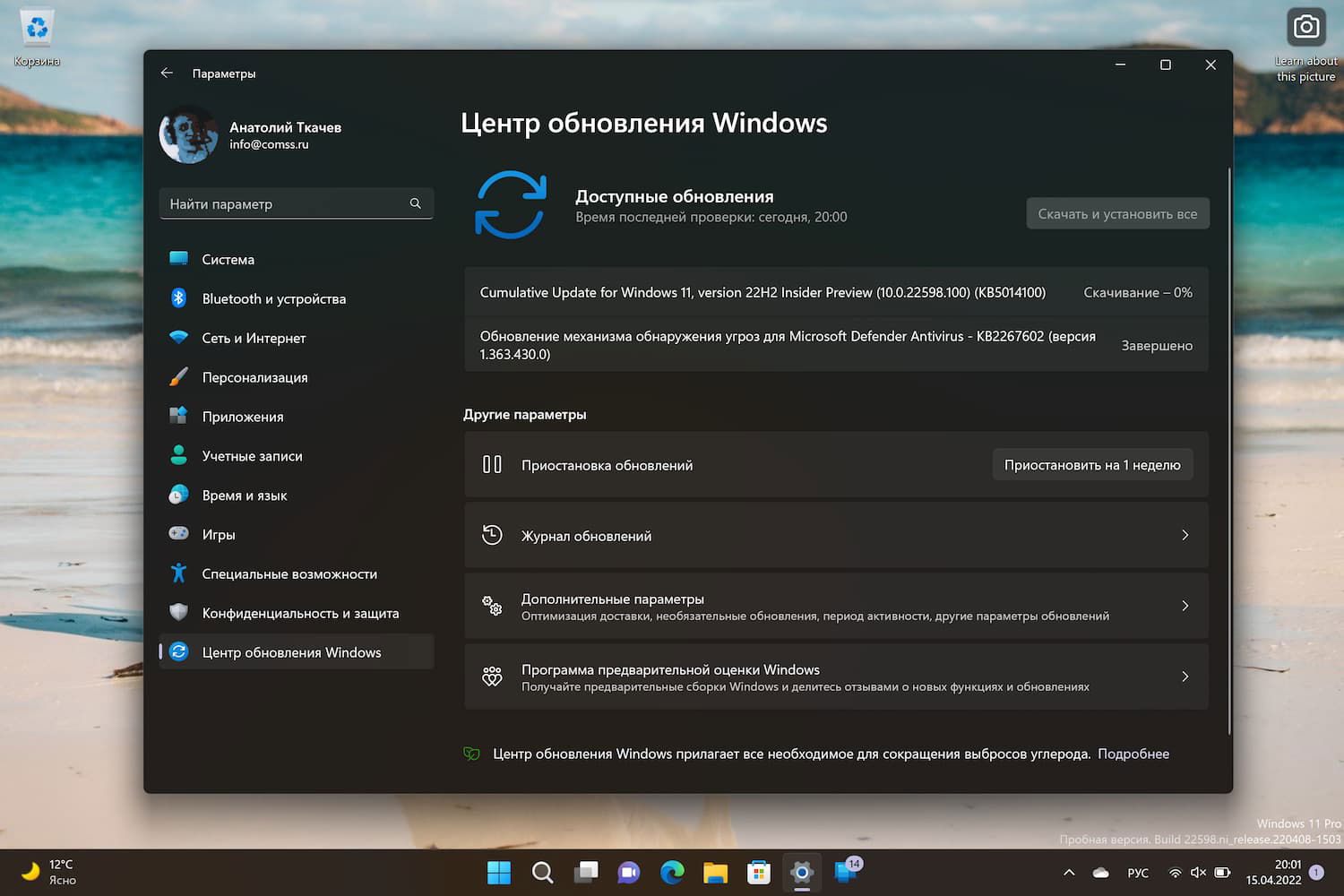Select the Игры controller icon
Screen dimensions: 1344x896
[178, 534]
